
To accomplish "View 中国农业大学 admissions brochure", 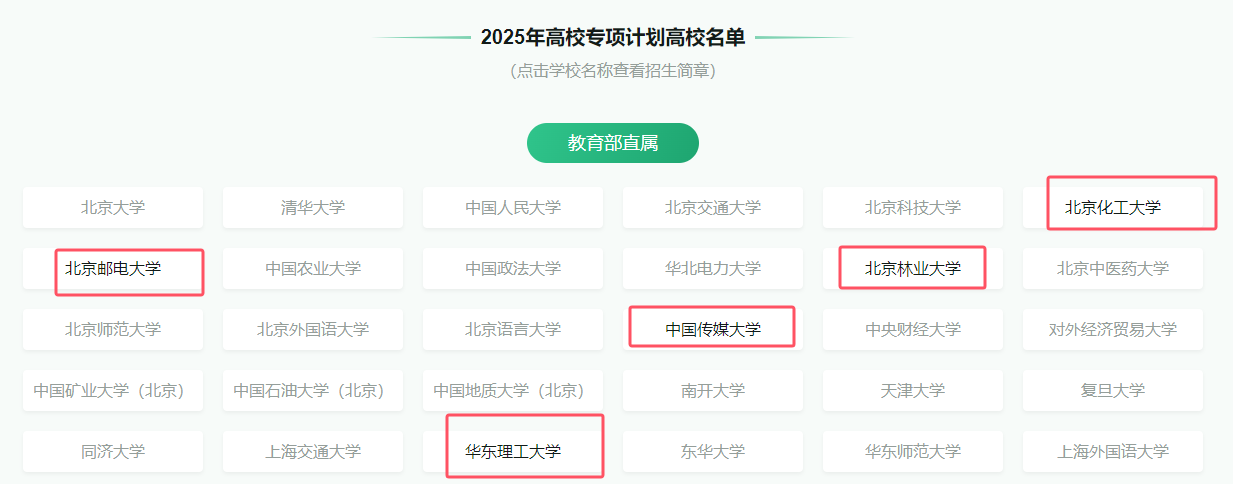I will coord(313,269).
